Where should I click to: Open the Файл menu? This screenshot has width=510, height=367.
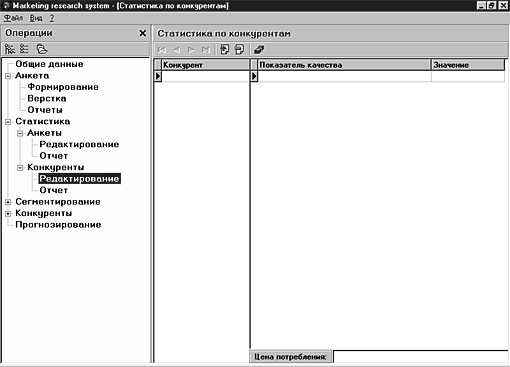(14, 18)
